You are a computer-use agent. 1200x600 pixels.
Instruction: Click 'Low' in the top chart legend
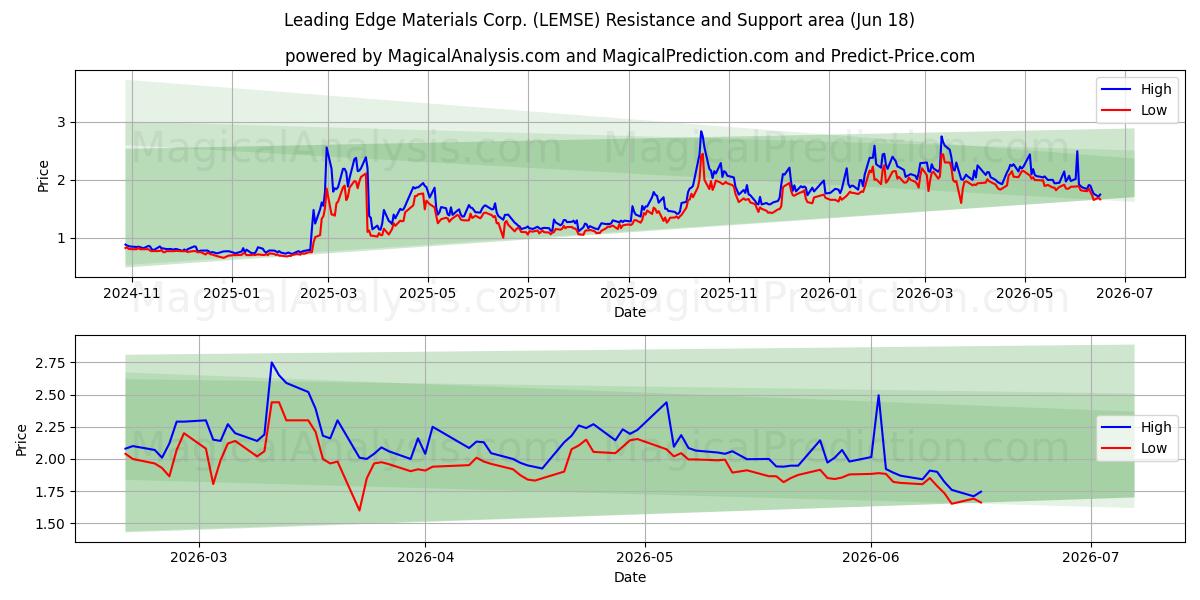click(x=1154, y=110)
